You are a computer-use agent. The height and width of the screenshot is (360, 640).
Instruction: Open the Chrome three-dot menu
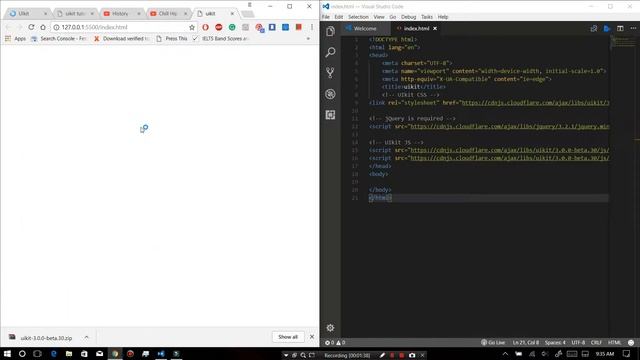click(x=312, y=27)
